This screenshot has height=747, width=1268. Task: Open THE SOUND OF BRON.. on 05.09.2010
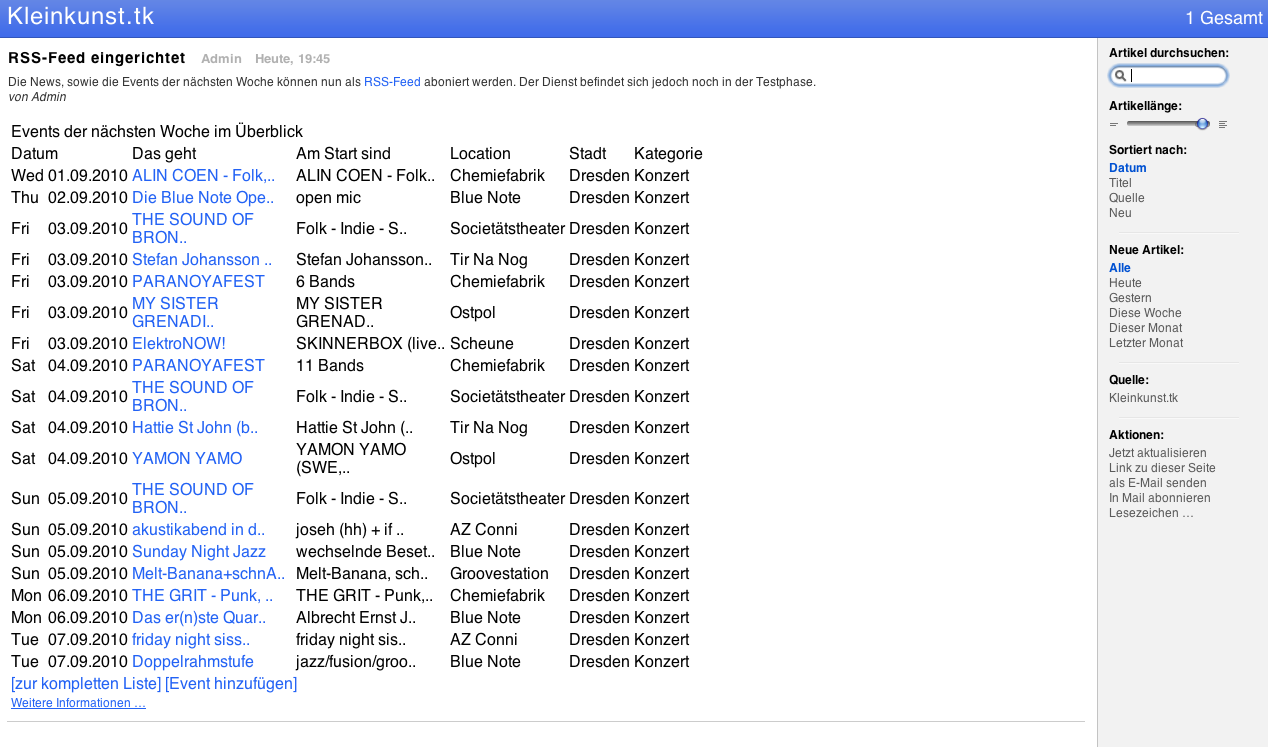point(193,498)
